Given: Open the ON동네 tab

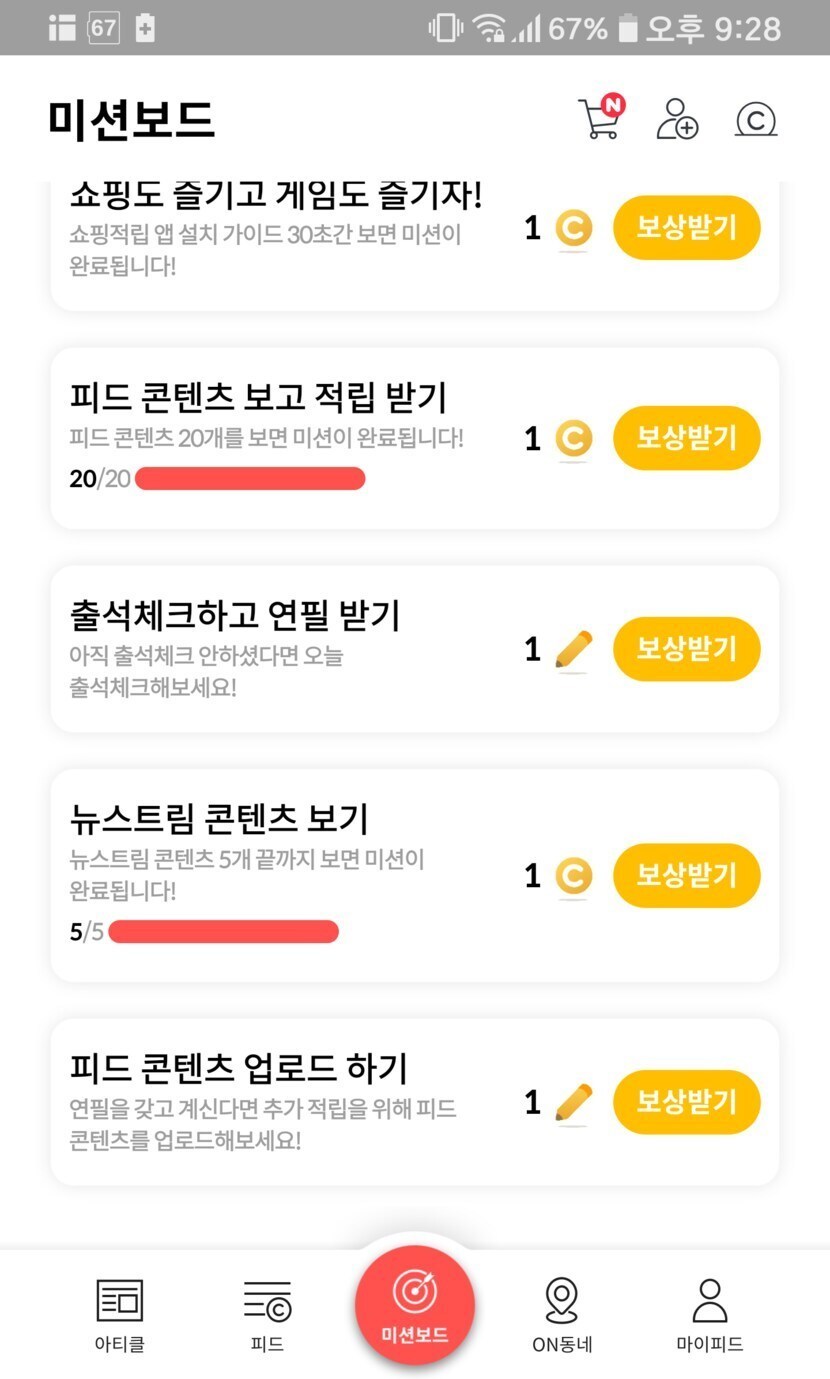Looking at the screenshot, I should [x=562, y=1314].
